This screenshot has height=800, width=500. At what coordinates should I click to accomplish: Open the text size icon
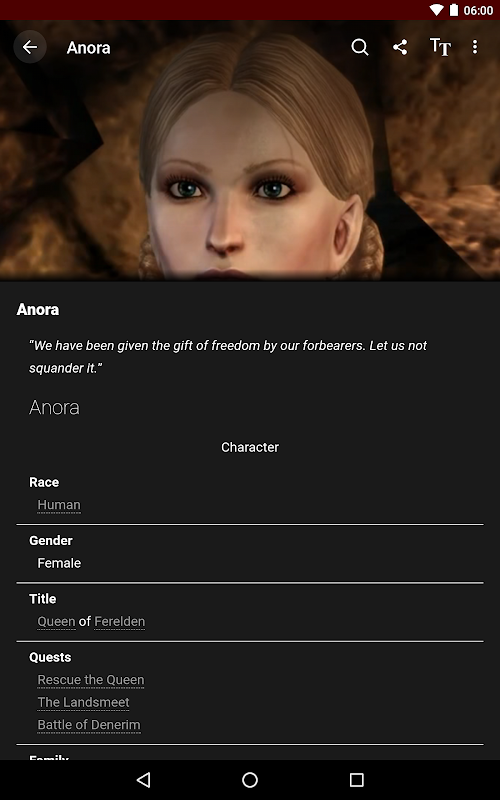click(440, 47)
